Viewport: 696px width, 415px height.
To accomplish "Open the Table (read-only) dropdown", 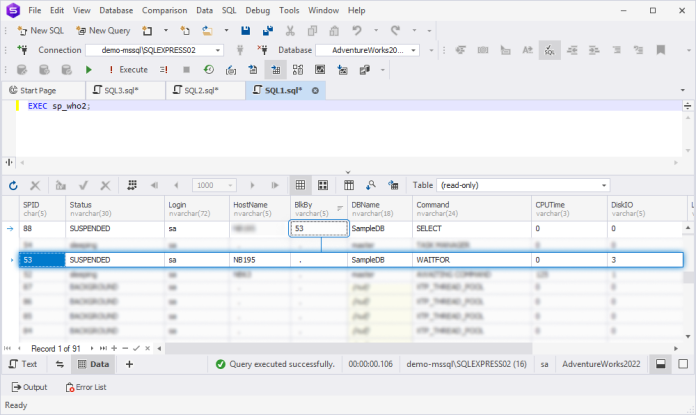I will pyautogui.click(x=603, y=185).
